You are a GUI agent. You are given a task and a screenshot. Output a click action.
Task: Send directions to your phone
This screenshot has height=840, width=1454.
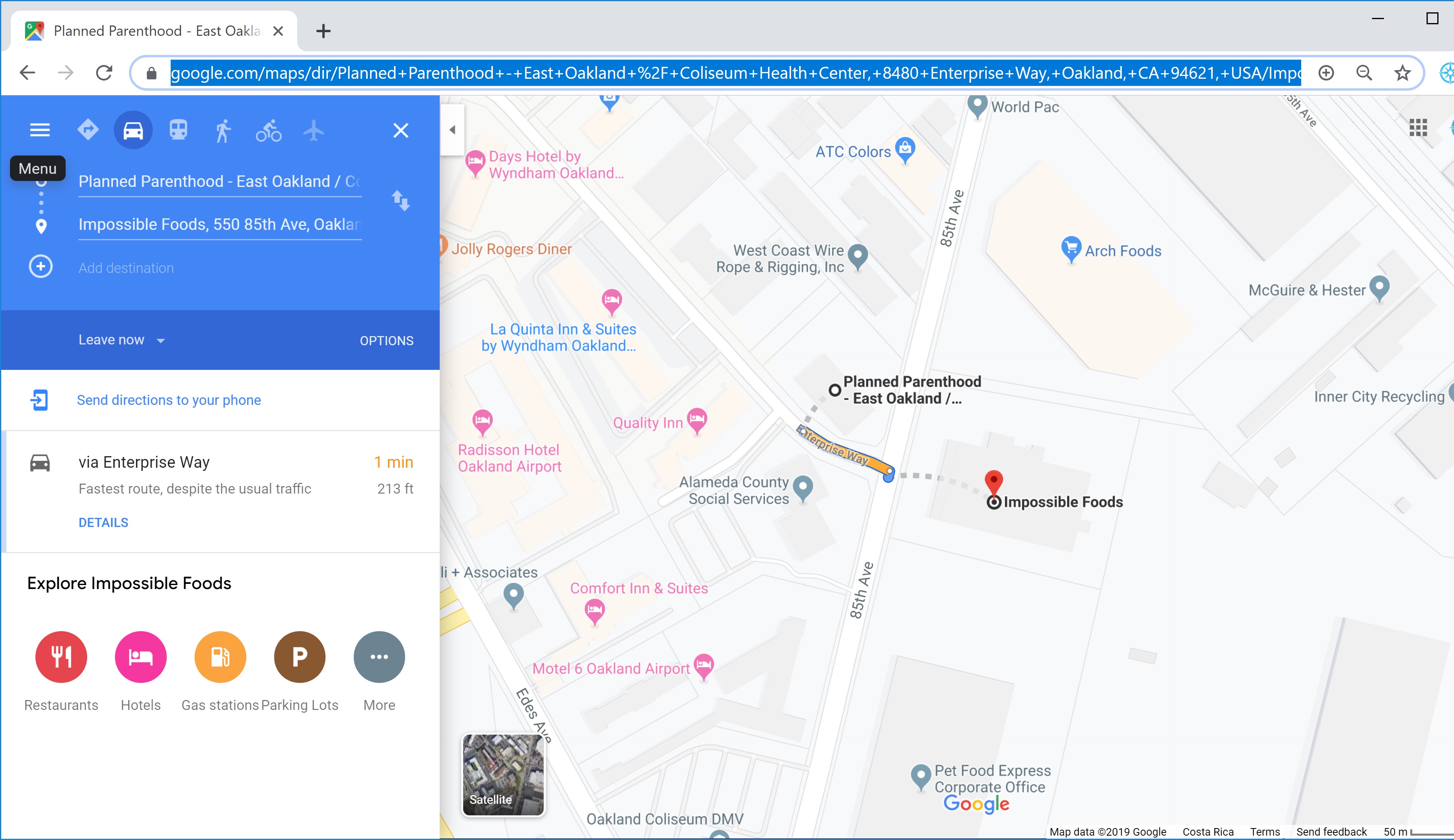click(x=169, y=400)
